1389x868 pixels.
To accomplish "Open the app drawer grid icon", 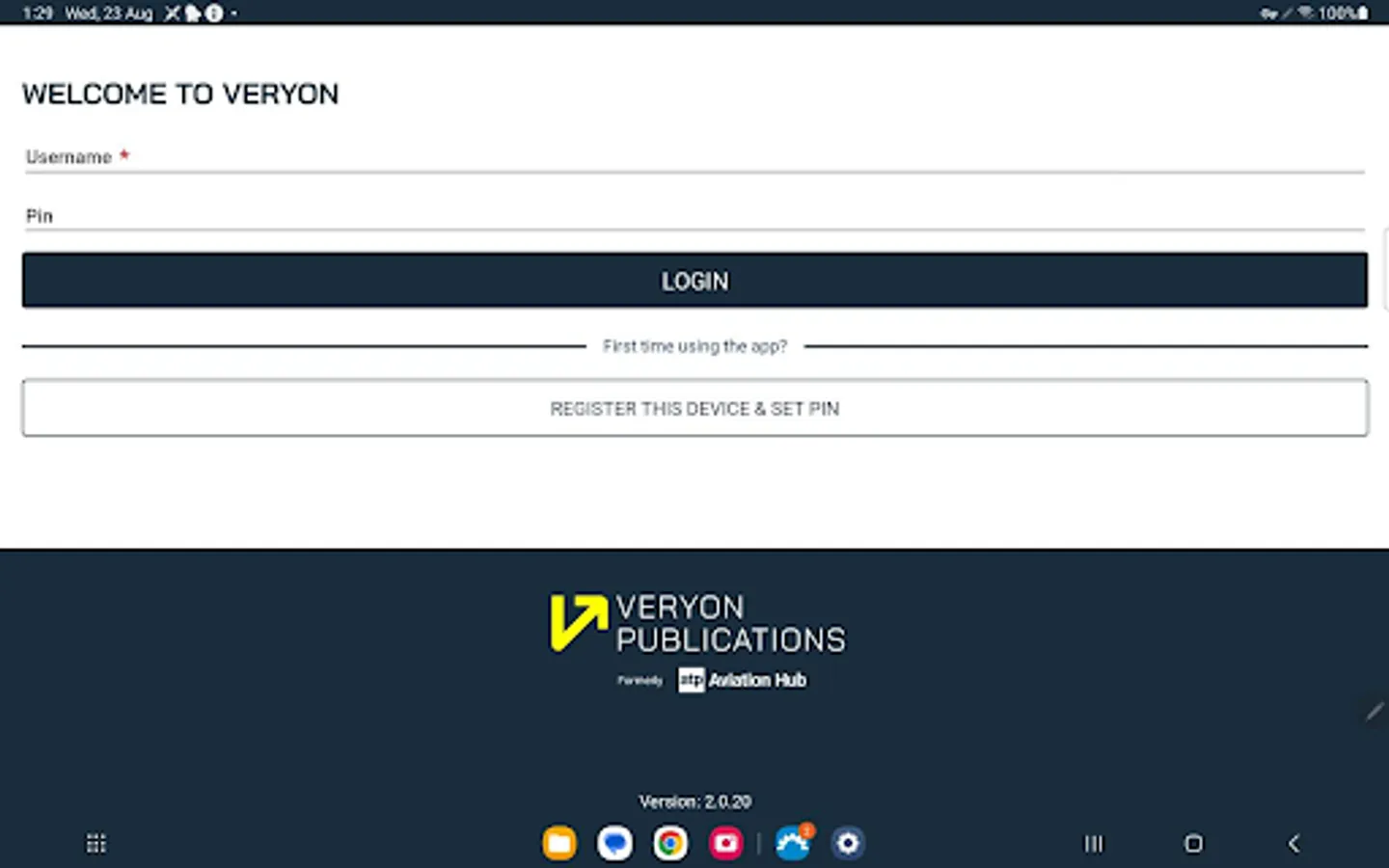I will pyautogui.click(x=96, y=844).
